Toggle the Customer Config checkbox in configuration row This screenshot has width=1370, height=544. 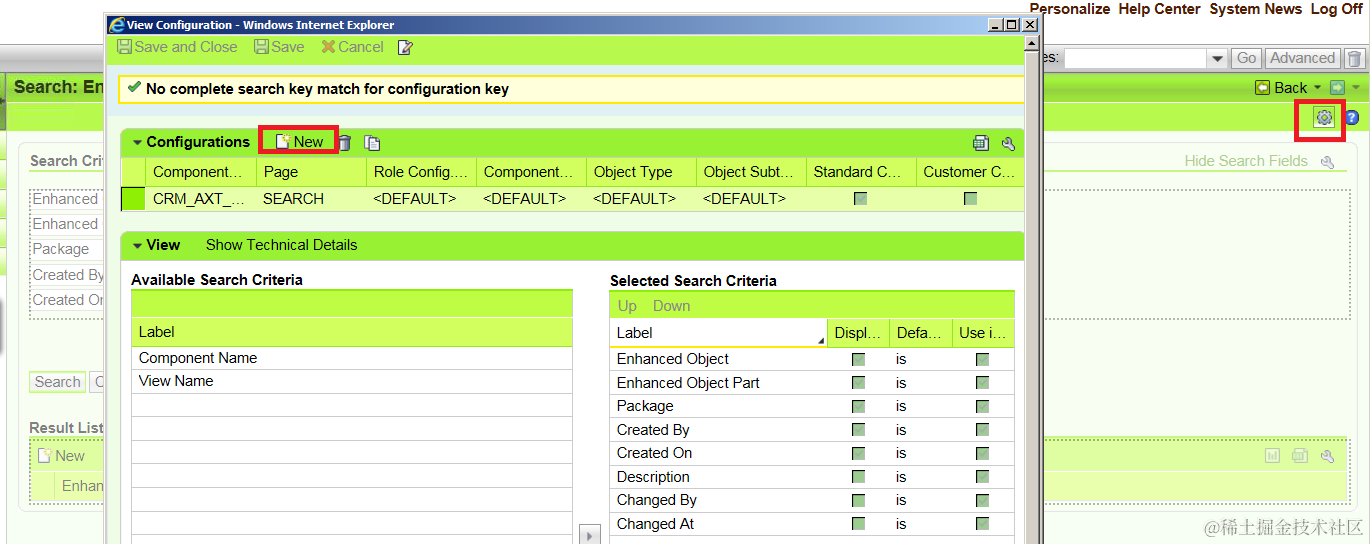pos(970,199)
